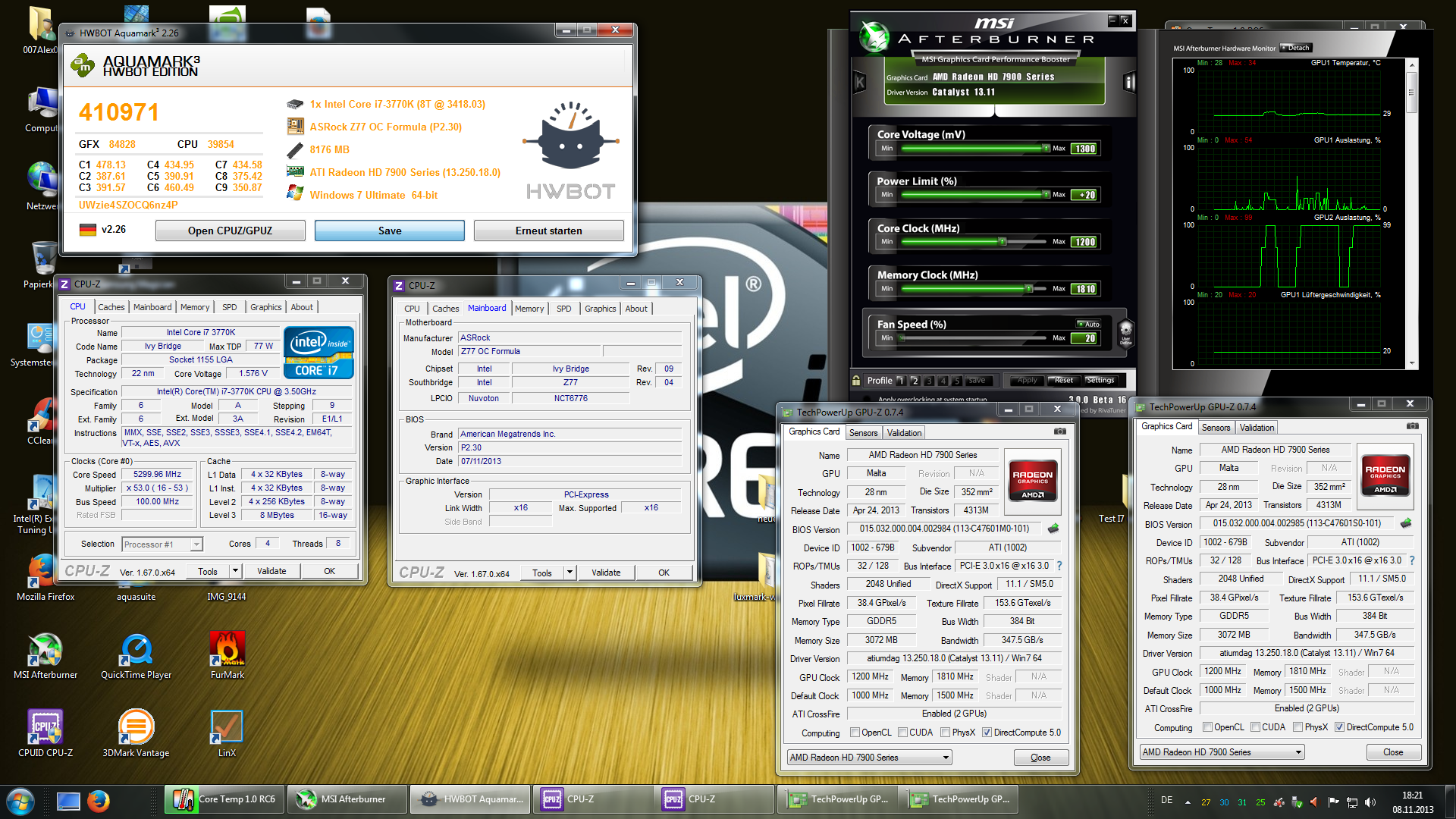
Task: Select Afterburner profile slot 1
Action: [x=901, y=381]
